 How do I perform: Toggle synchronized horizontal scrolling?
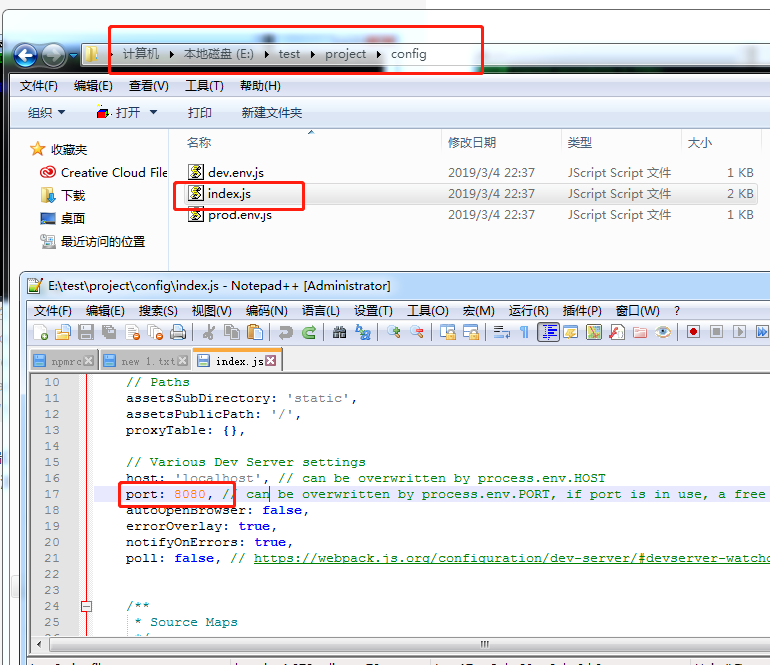470,332
